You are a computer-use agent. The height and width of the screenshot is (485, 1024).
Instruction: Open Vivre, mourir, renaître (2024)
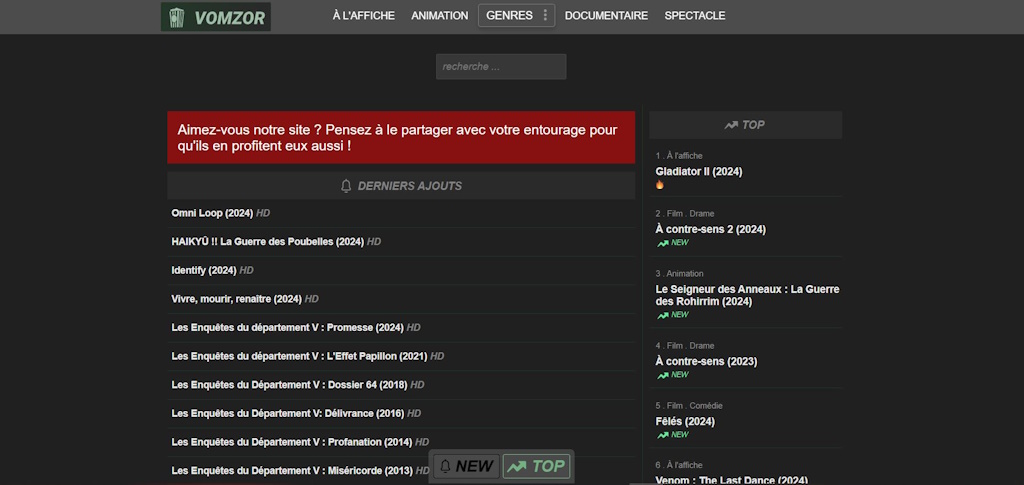click(x=236, y=299)
